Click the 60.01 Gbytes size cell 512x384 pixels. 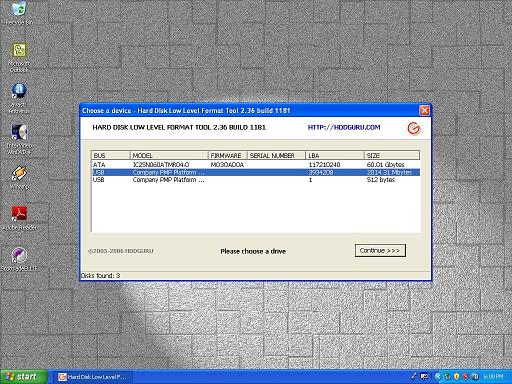(385, 165)
